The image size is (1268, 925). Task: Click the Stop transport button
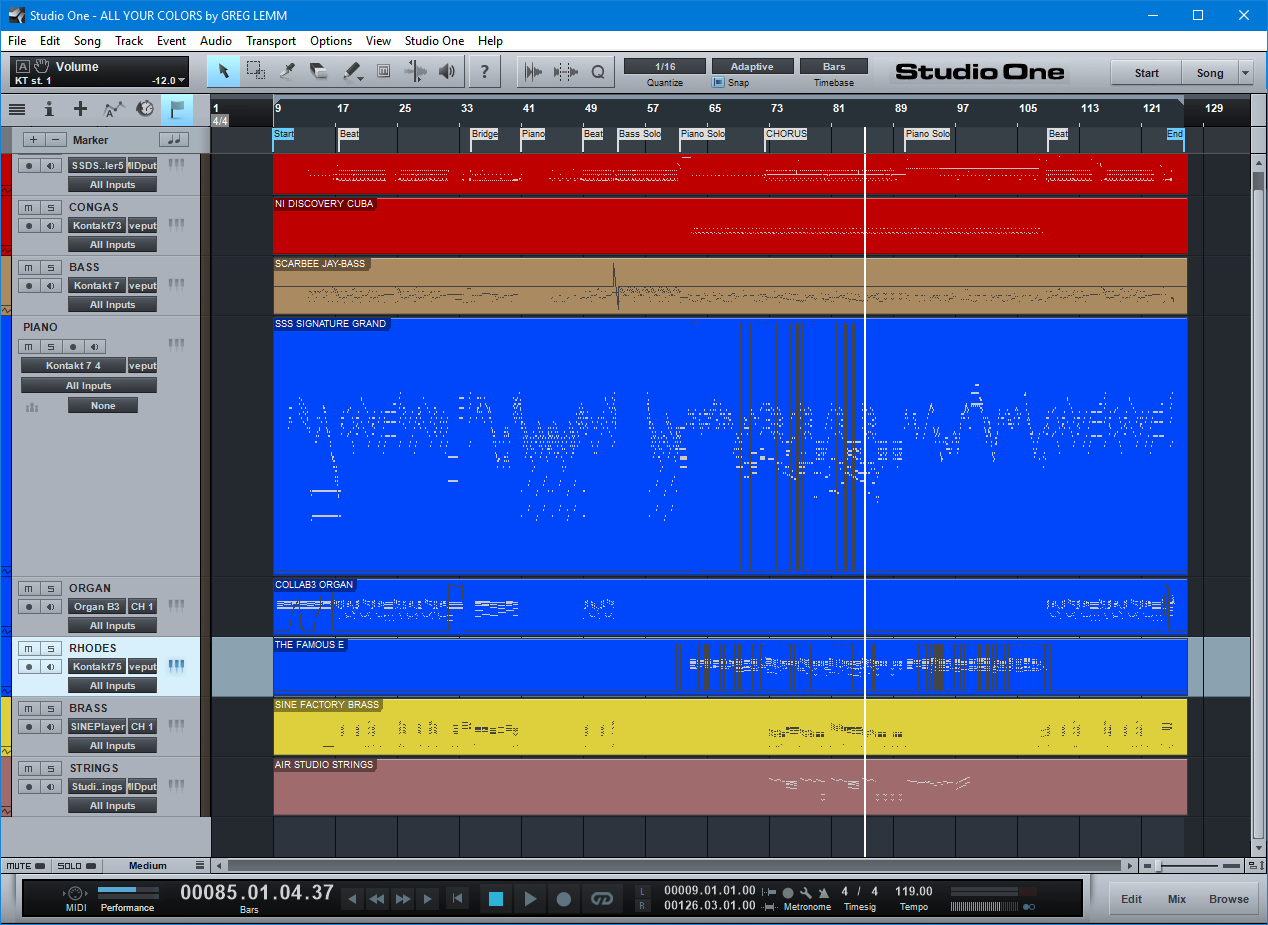click(x=496, y=899)
